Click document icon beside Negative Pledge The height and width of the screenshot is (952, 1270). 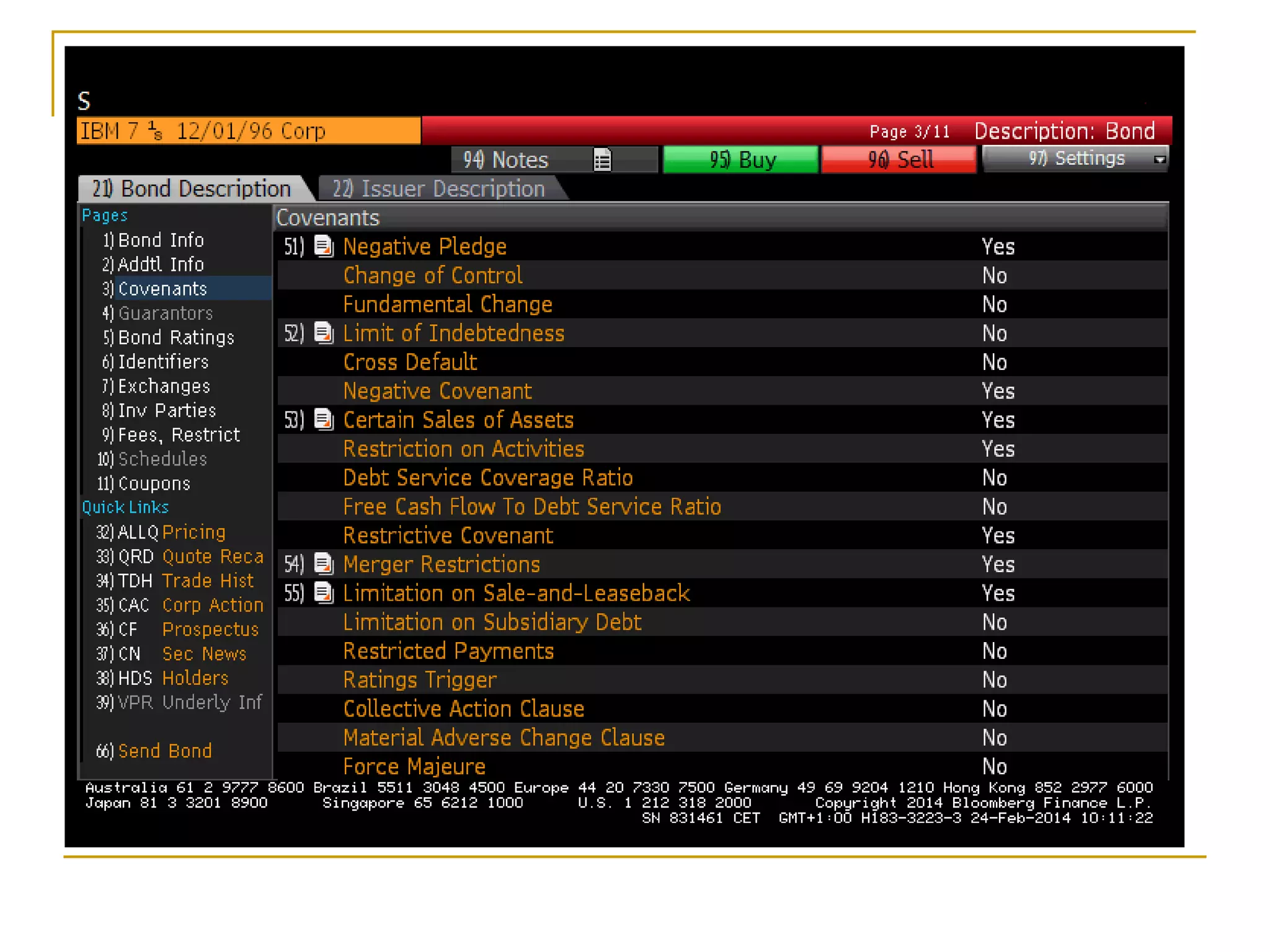click(x=324, y=246)
